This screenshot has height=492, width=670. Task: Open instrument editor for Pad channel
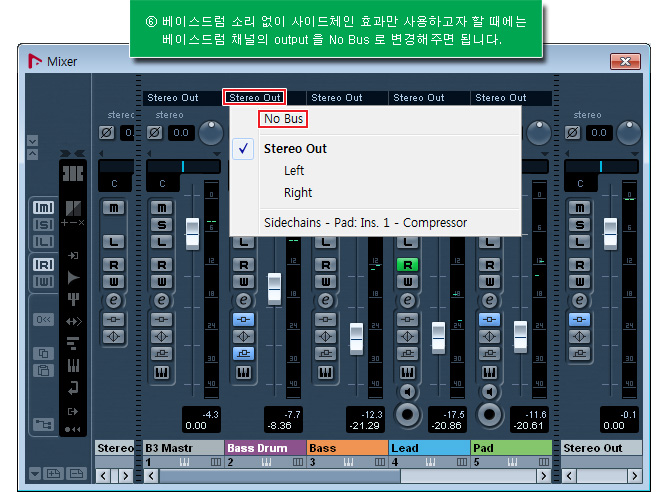click(x=490, y=373)
